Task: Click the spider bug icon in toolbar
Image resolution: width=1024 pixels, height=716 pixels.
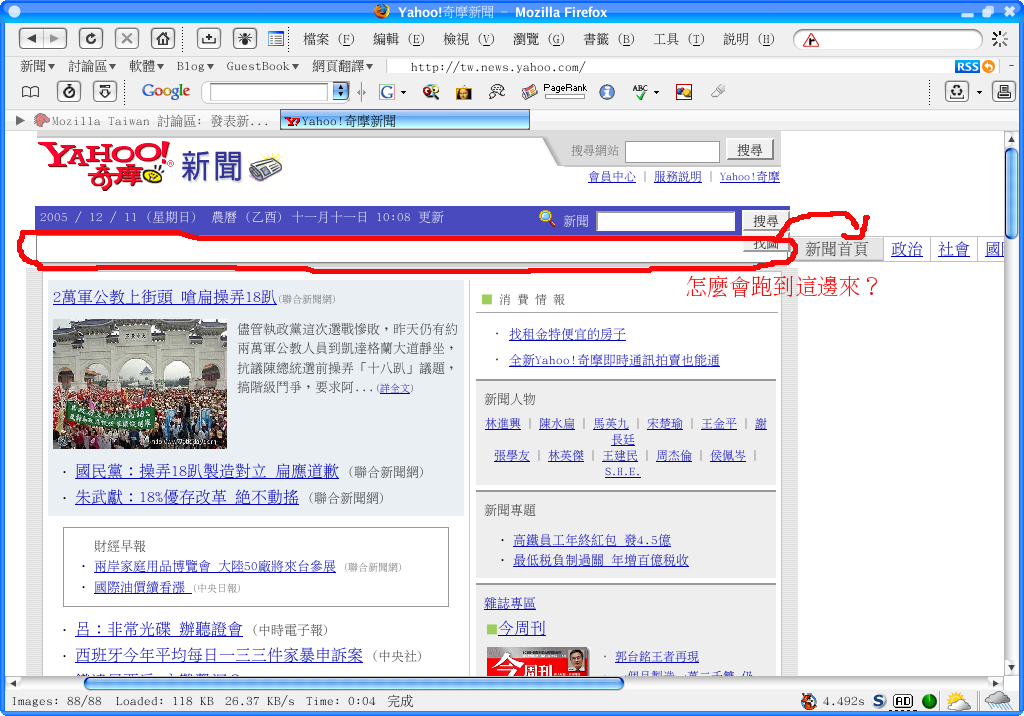Action: pos(243,39)
